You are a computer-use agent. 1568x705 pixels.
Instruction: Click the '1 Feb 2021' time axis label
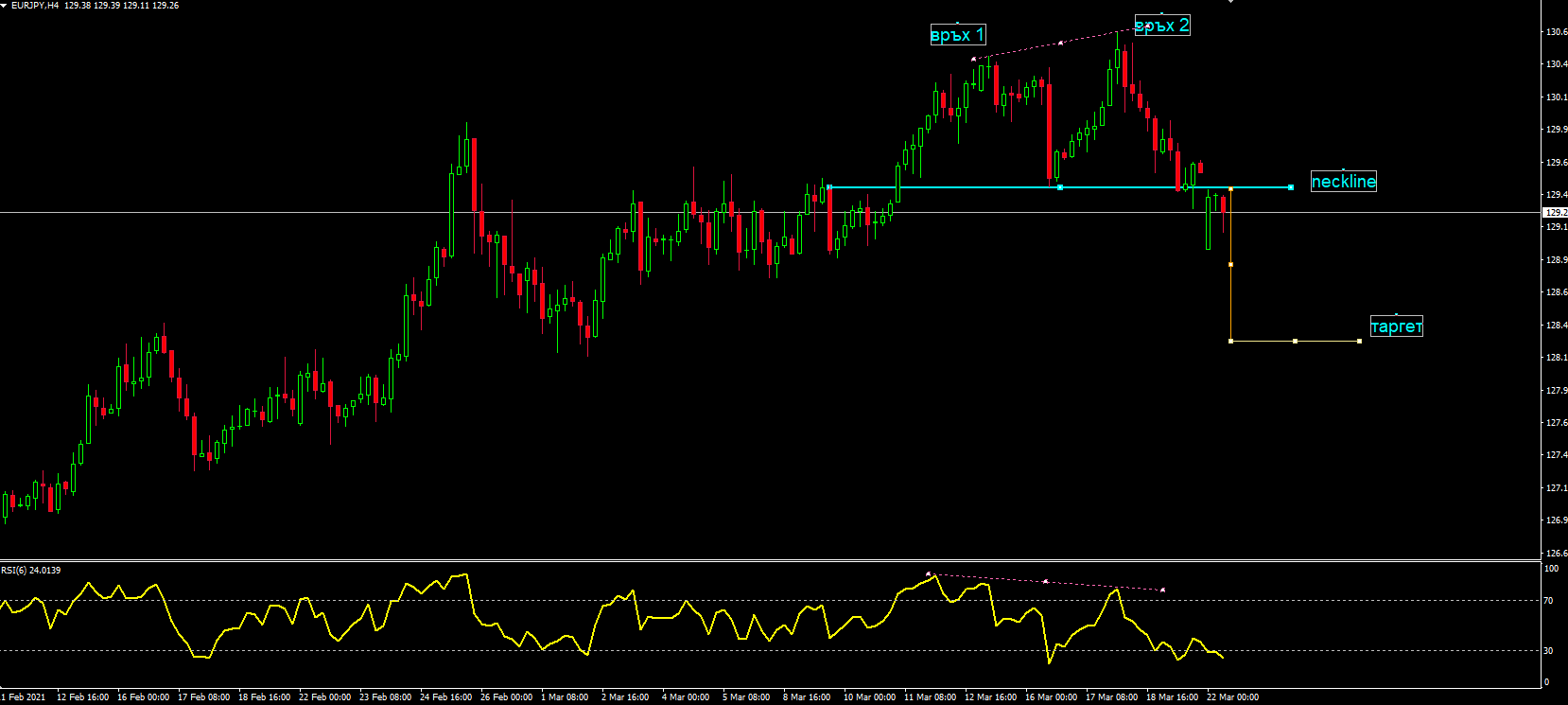[24, 697]
